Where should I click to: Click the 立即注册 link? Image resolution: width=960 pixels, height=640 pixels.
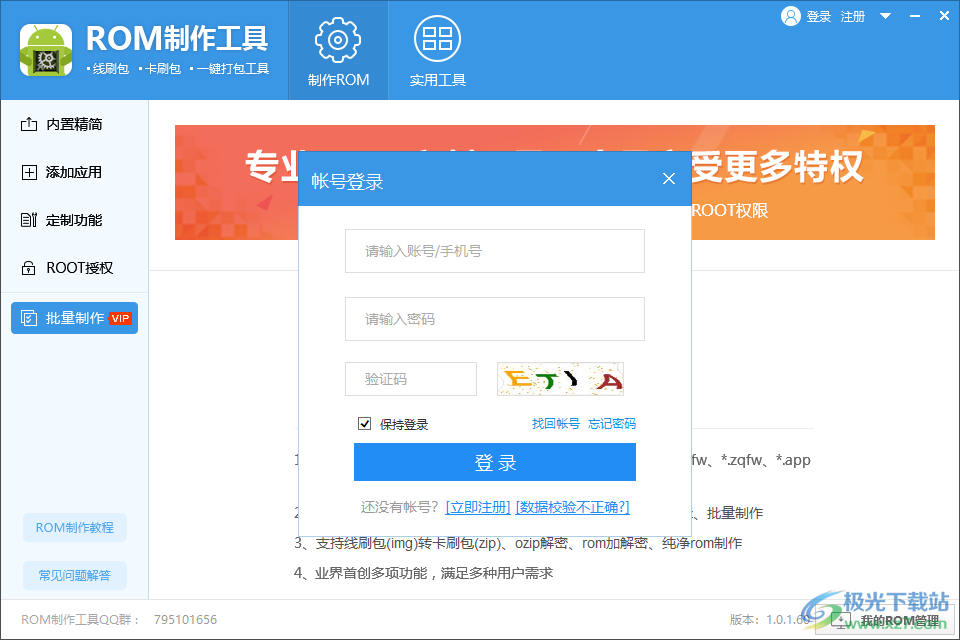478,507
